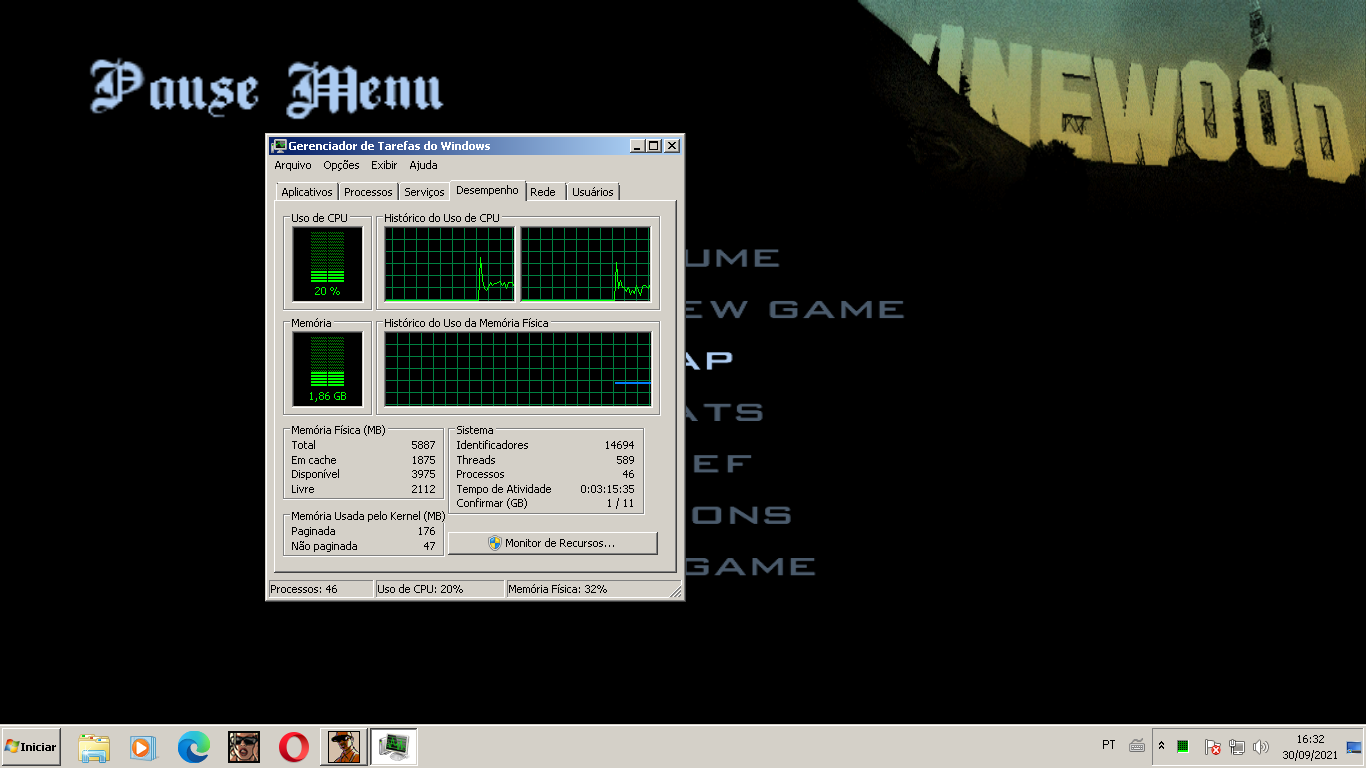Click status bar Processos: 46
1366x768 pixels.
[x=320, y=589]
